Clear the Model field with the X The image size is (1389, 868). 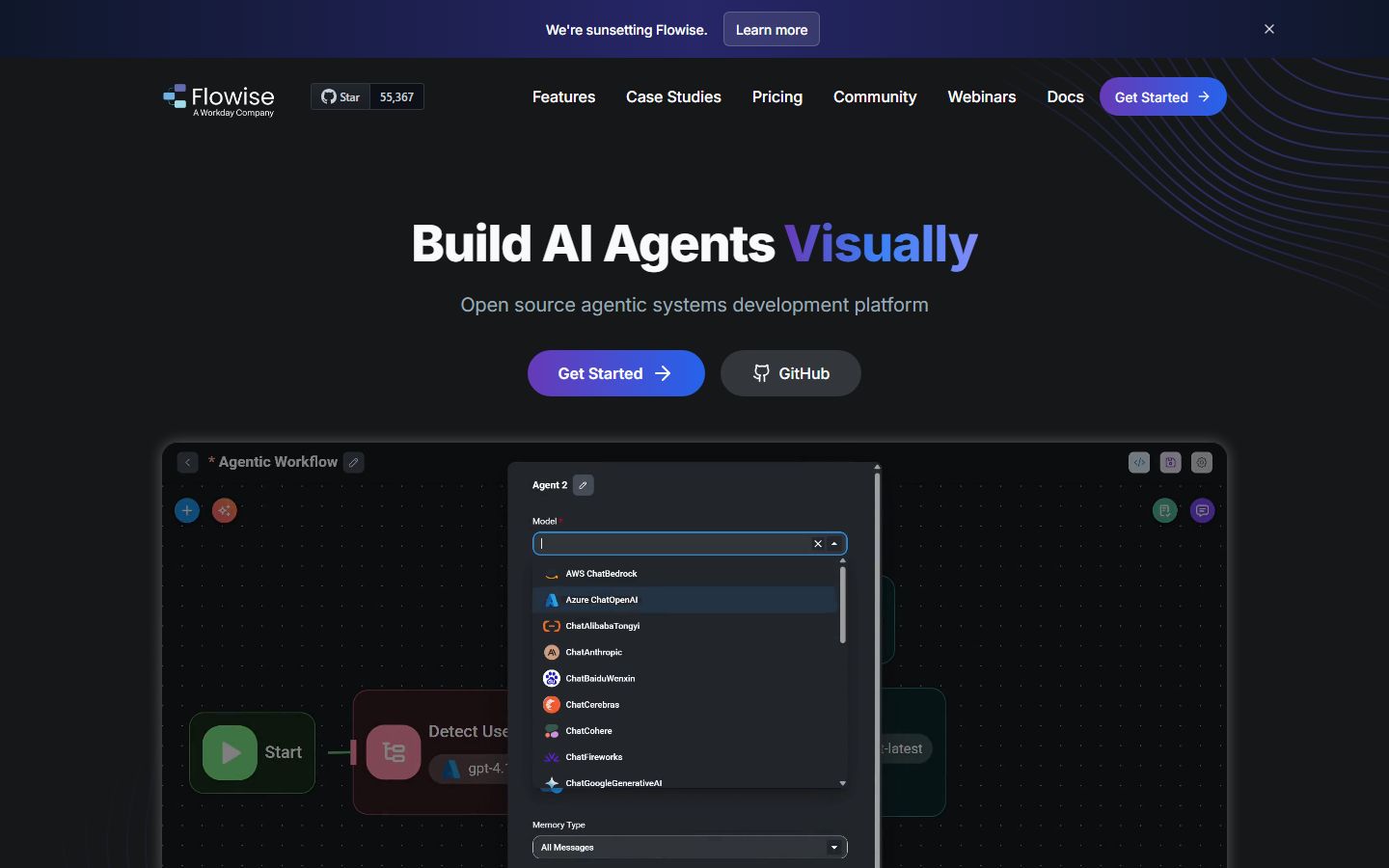[x=818, y=544]
